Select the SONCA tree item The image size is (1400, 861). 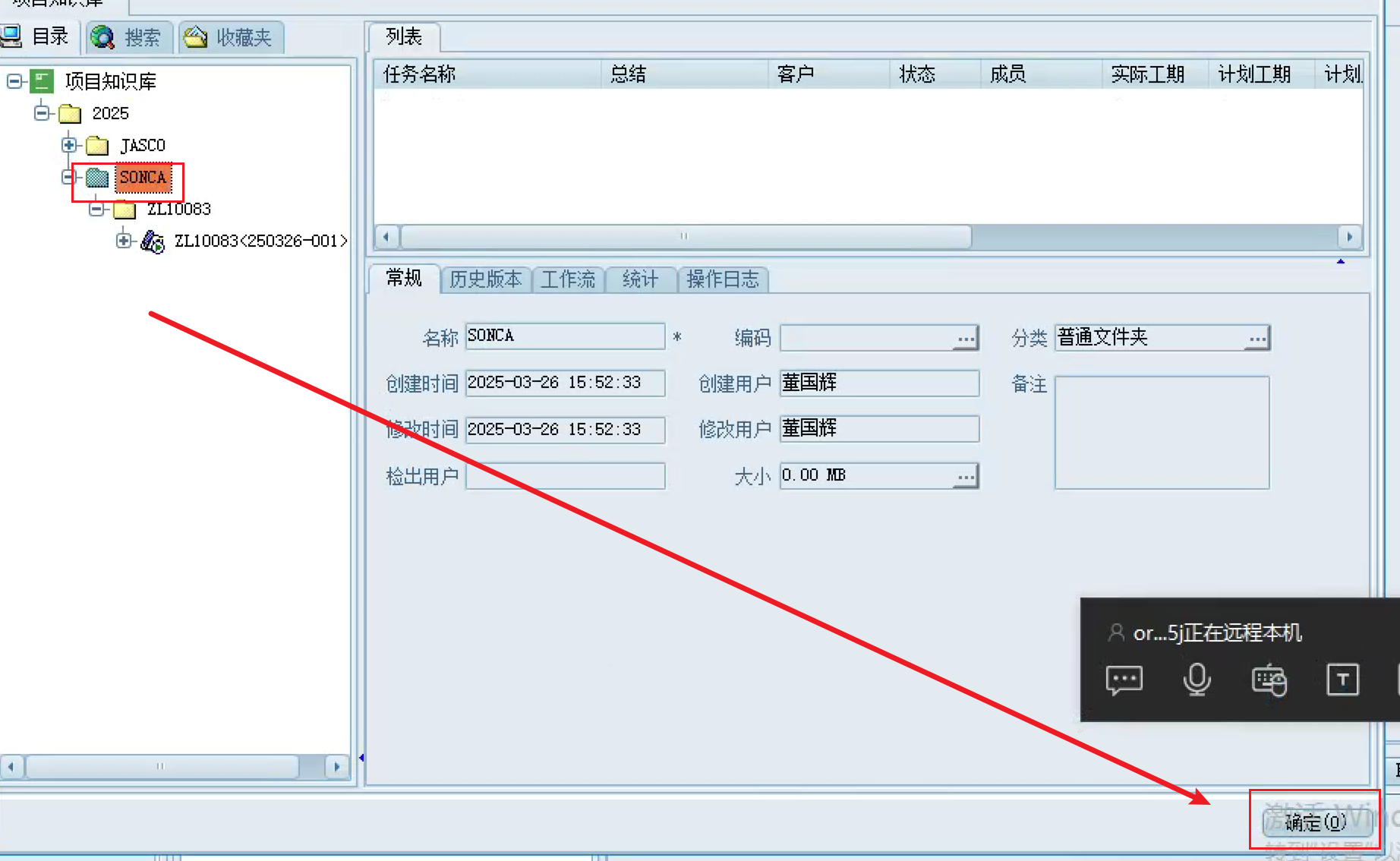click(x=143, y=178)
